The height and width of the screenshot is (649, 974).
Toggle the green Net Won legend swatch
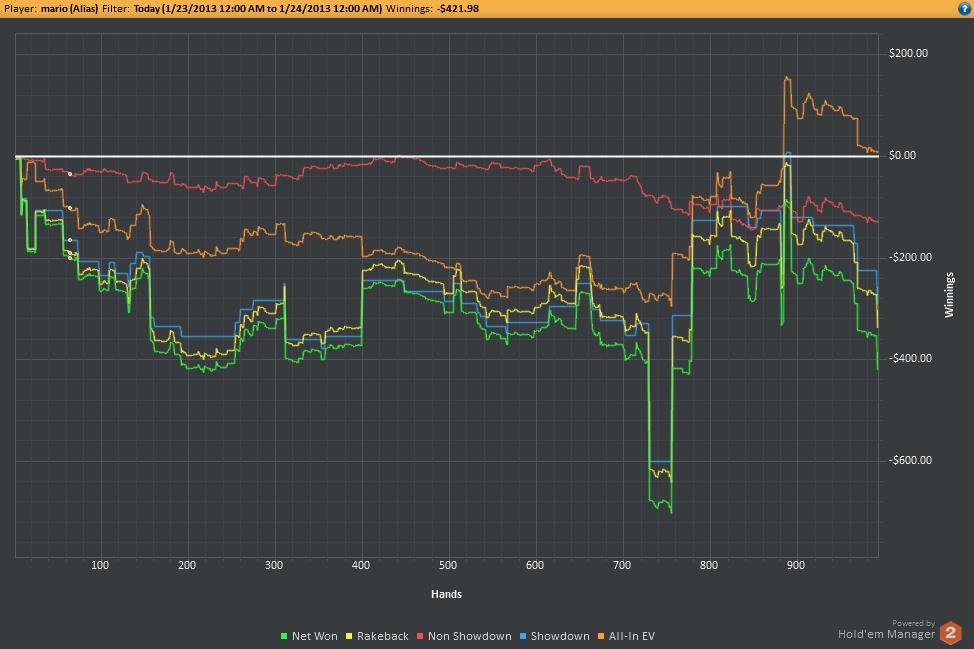[284, 636]
